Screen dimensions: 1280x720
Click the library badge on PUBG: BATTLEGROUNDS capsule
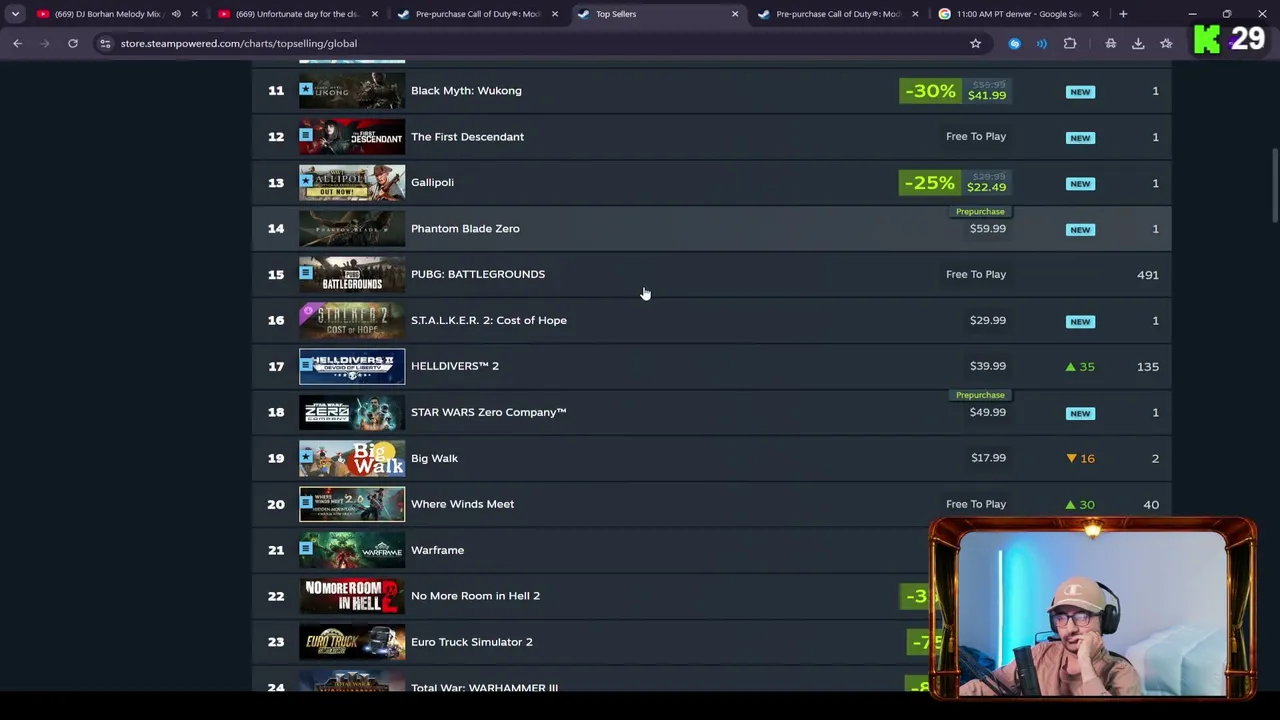pos(306,273)
